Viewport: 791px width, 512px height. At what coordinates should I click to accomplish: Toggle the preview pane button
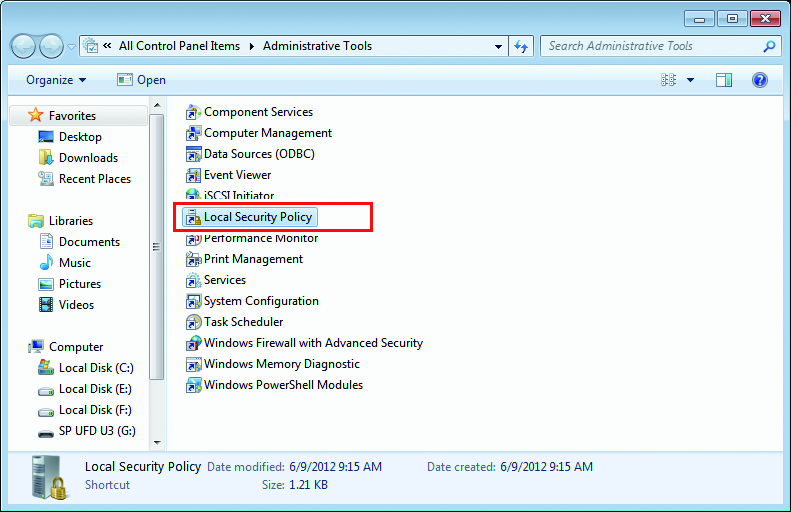[724, 80]
